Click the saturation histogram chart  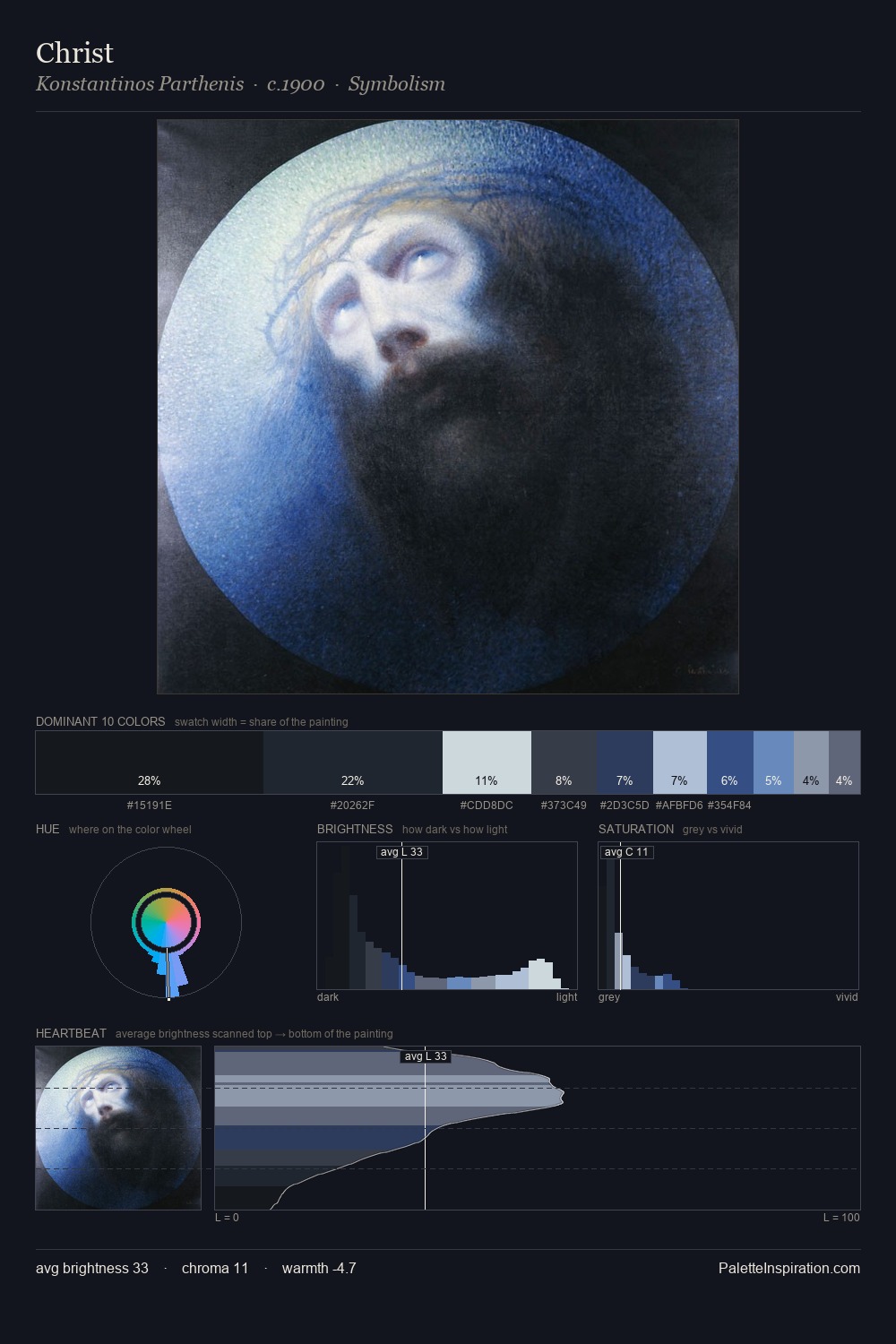[728, 916]
